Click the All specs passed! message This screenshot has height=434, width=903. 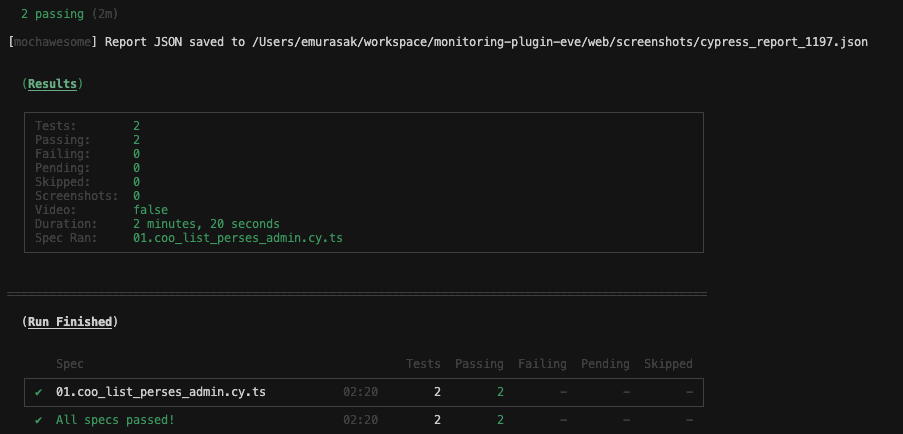tap(115, 420)
